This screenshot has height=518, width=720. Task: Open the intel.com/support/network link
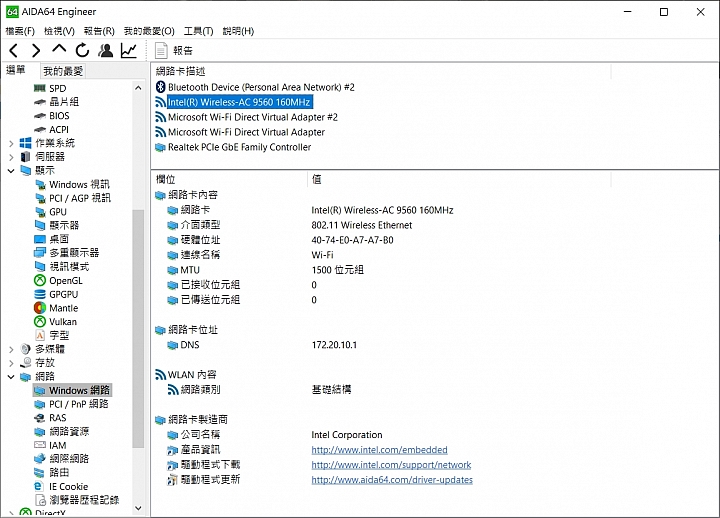(x=391, y=465)
